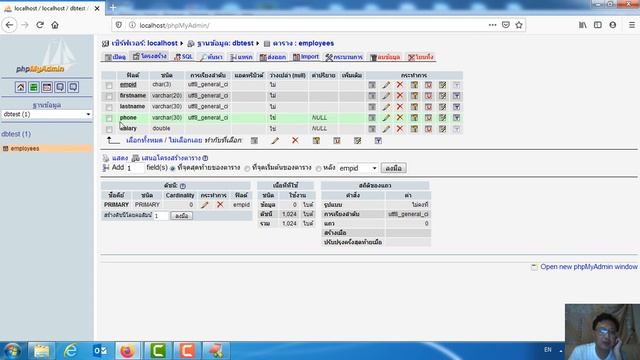The height and width of the screenshot is (360, 640).
Task: Click the dbtest (1) link in left panel
Action: (16, 134)
